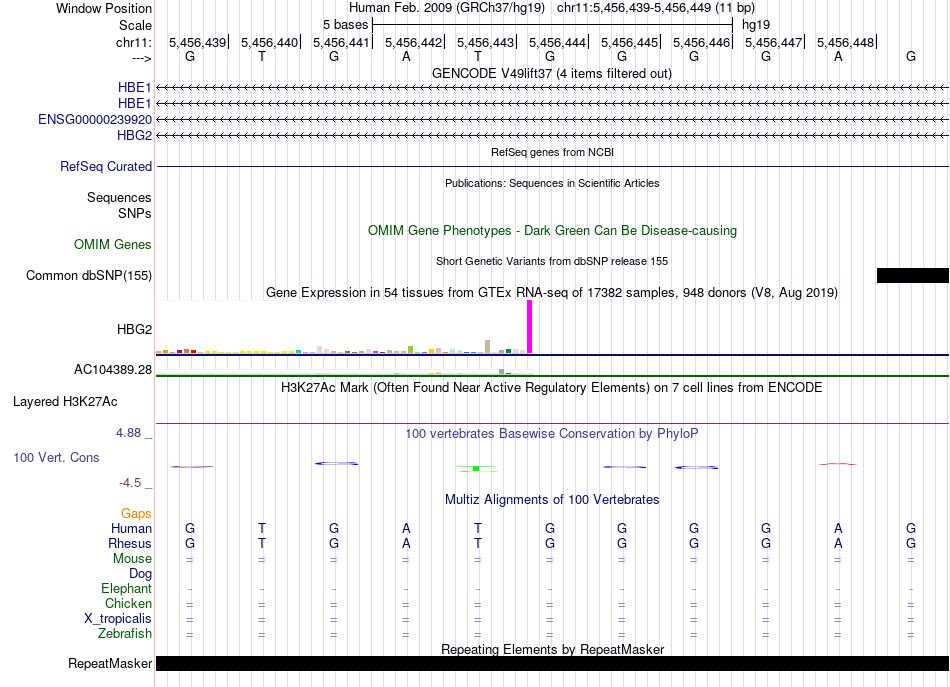Click position label 5,456,443
This screenshot has width=950, height=687.
point(485,42)
